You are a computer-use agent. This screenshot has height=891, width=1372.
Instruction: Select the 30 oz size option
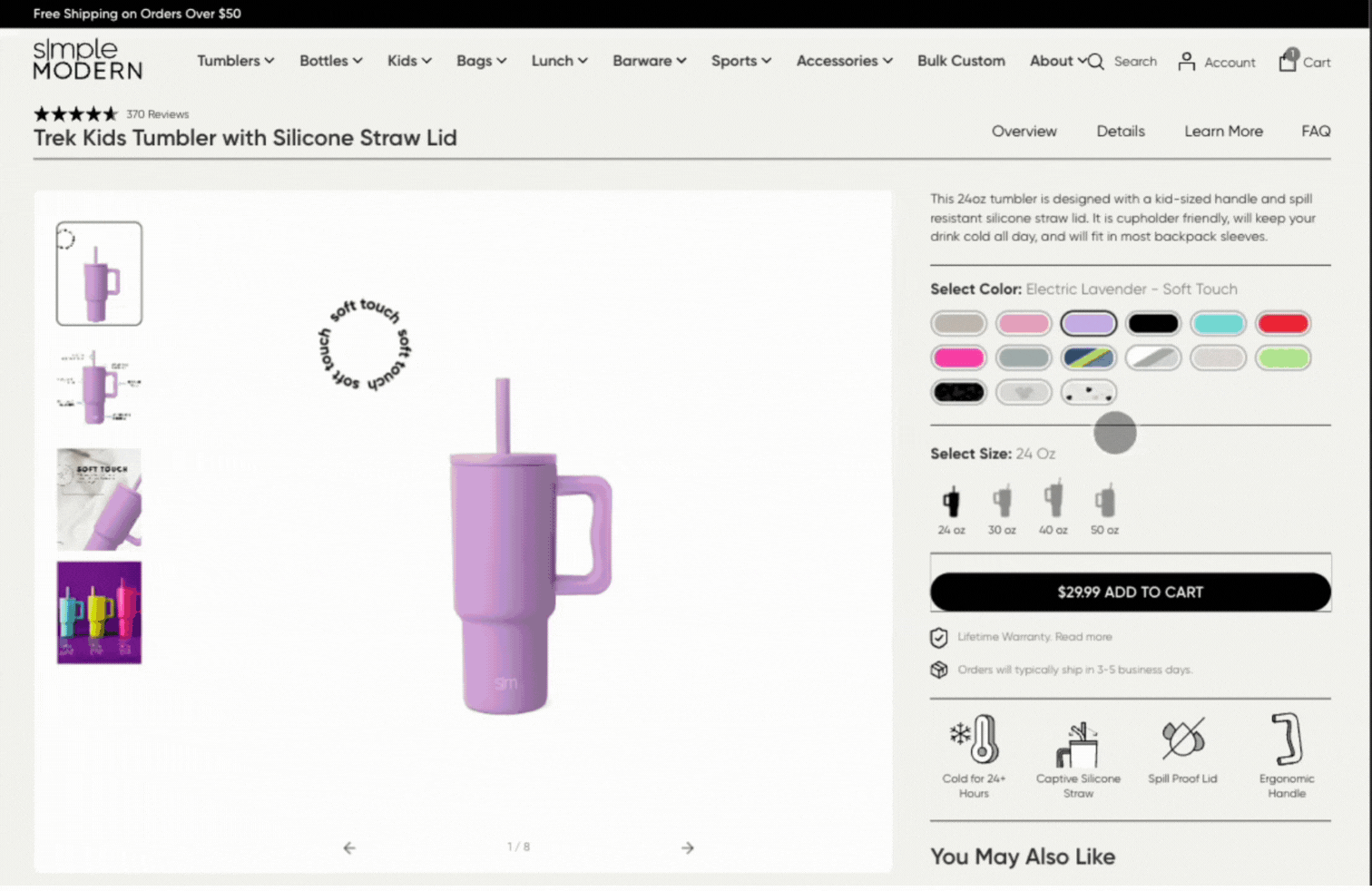[x=1002, y=509]
